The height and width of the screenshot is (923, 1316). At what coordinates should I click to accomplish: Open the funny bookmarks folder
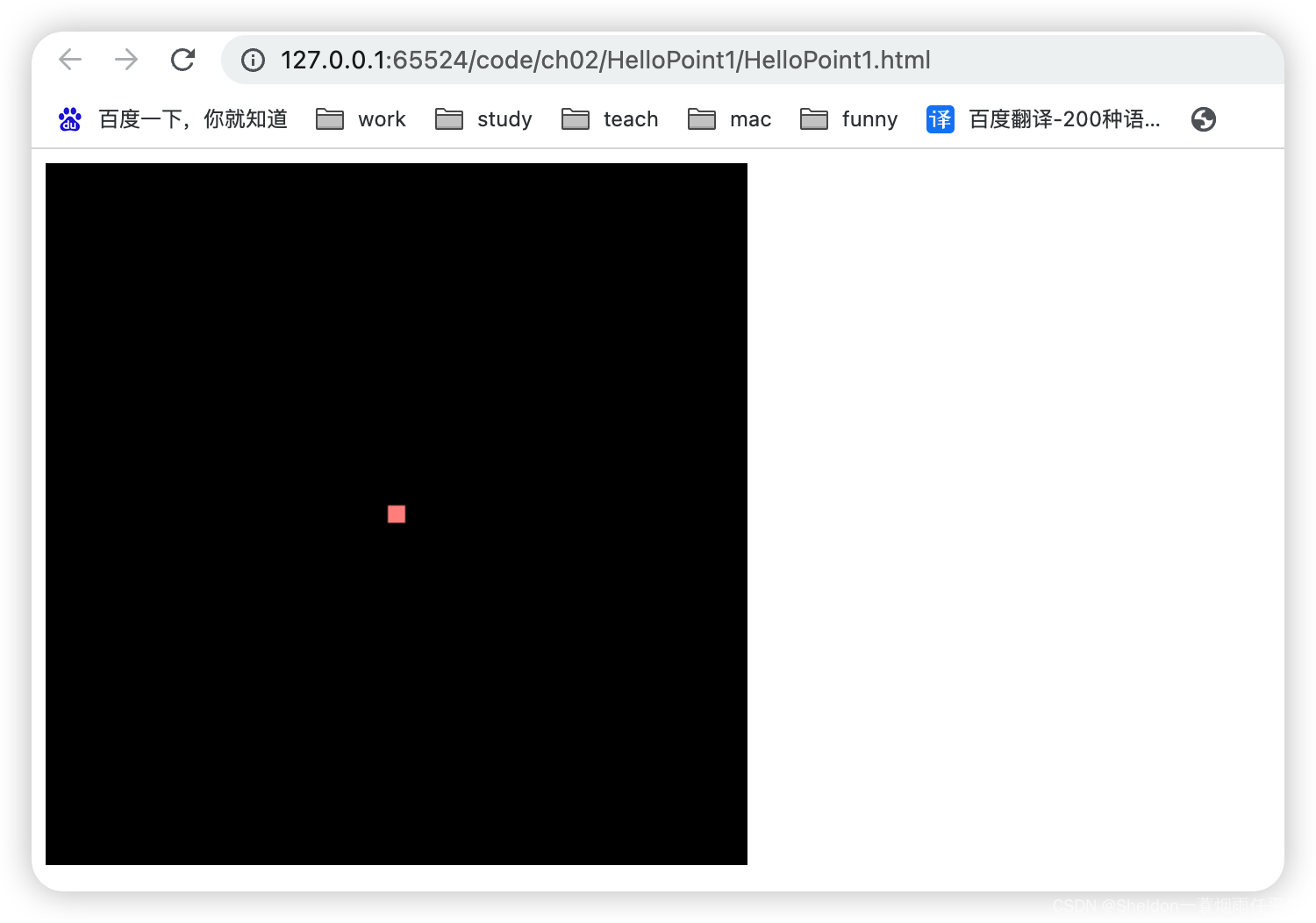coord(848,119)
